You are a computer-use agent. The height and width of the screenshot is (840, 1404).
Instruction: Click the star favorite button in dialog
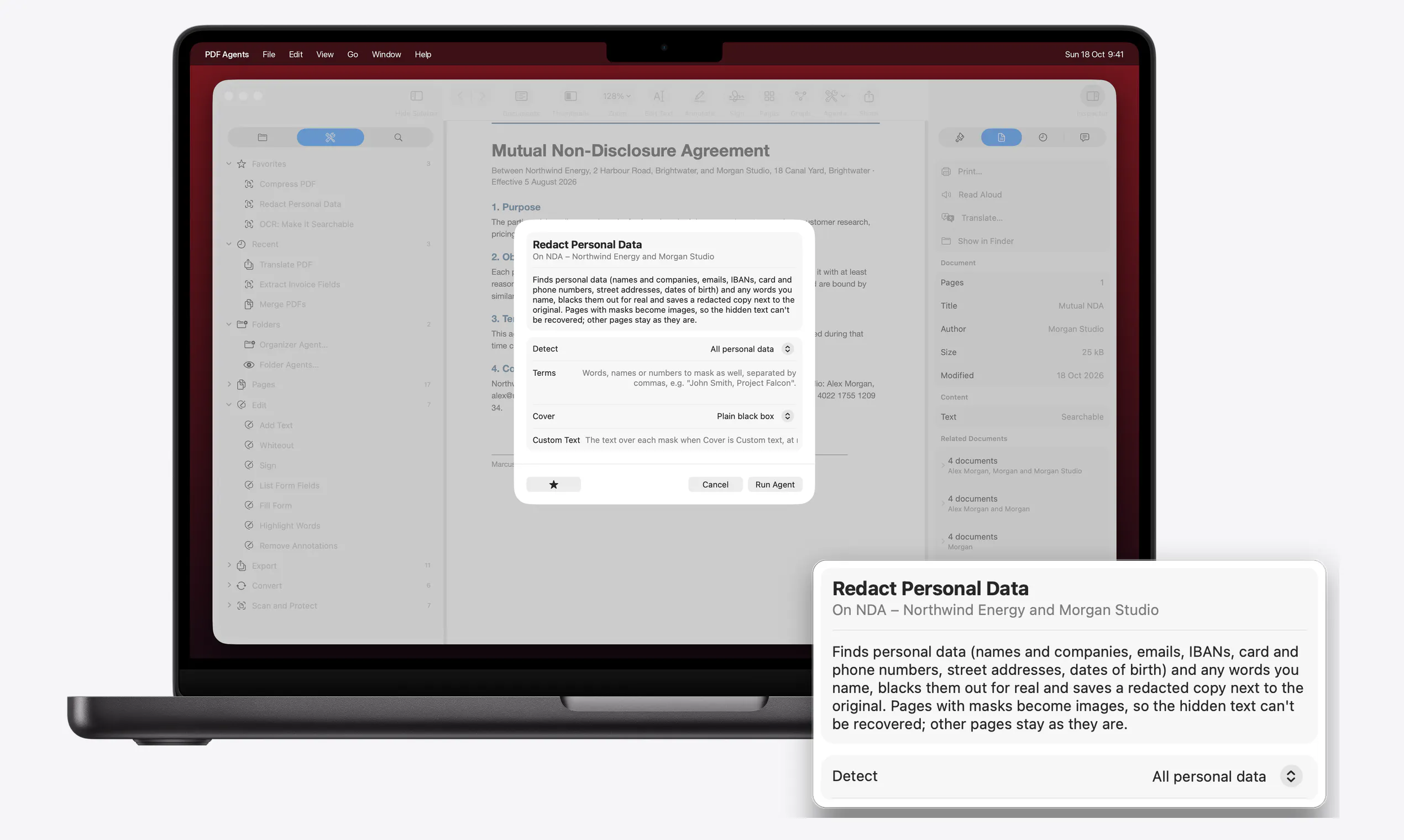554,485
